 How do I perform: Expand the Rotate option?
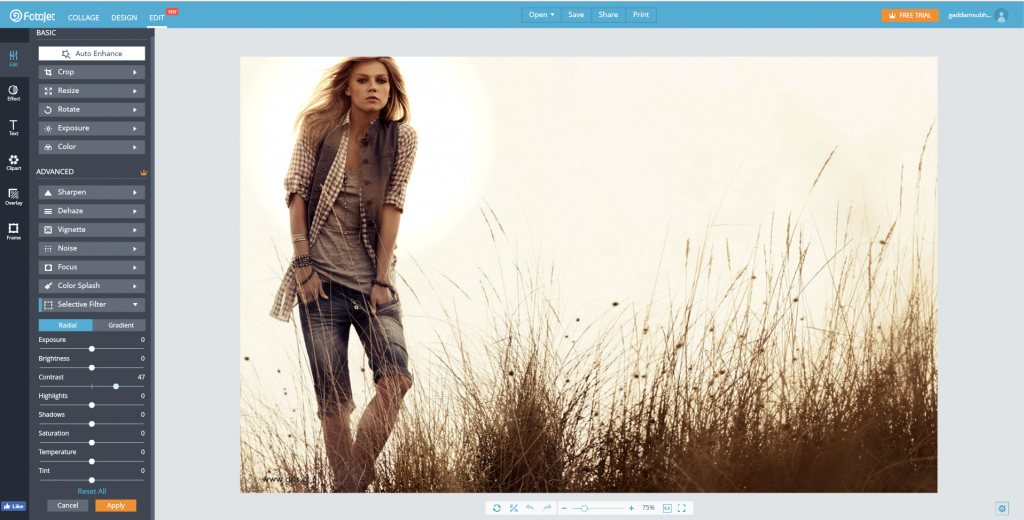pos(91,110)
